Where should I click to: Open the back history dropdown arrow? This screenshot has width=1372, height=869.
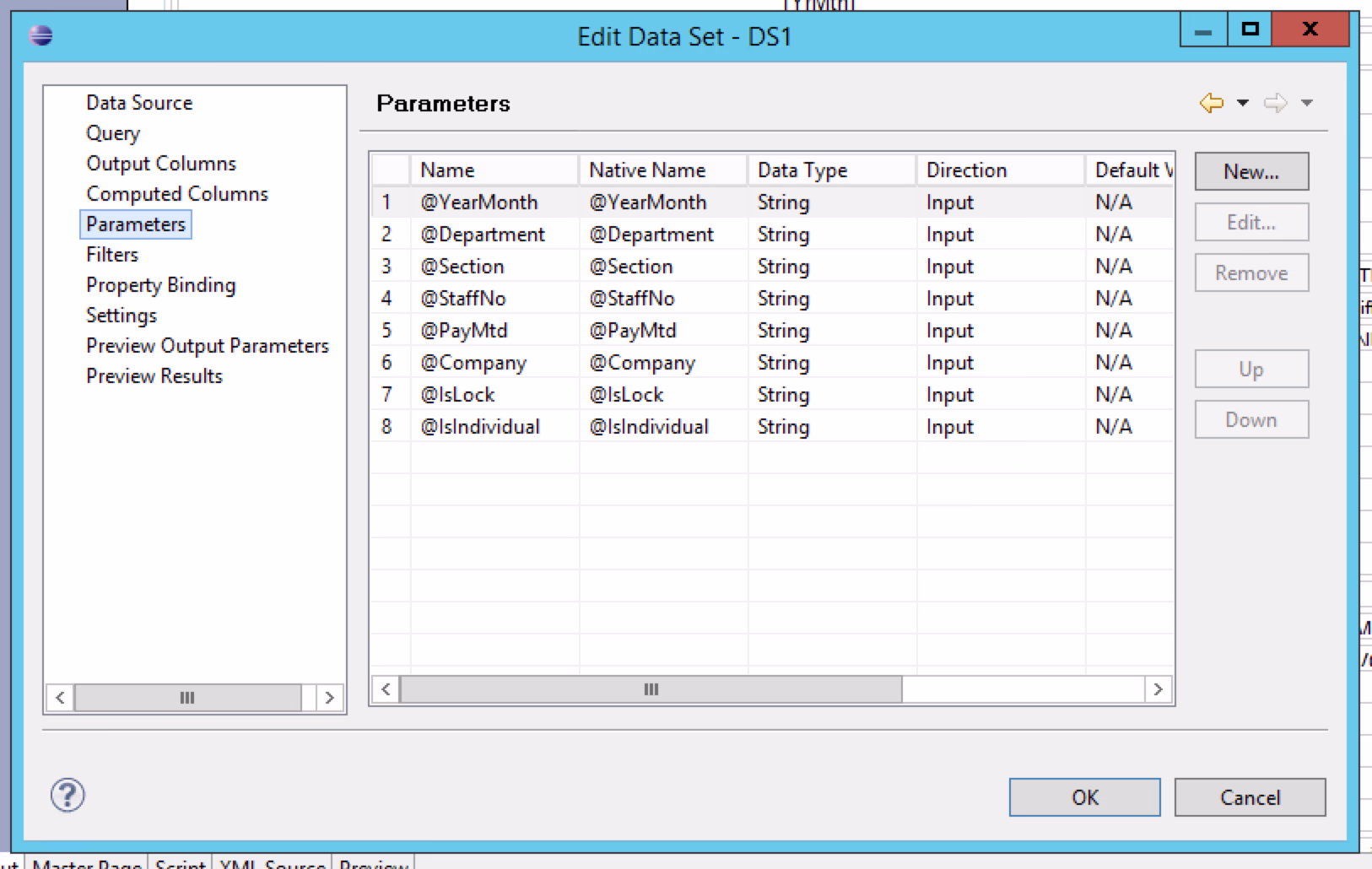coord(1243,103)
